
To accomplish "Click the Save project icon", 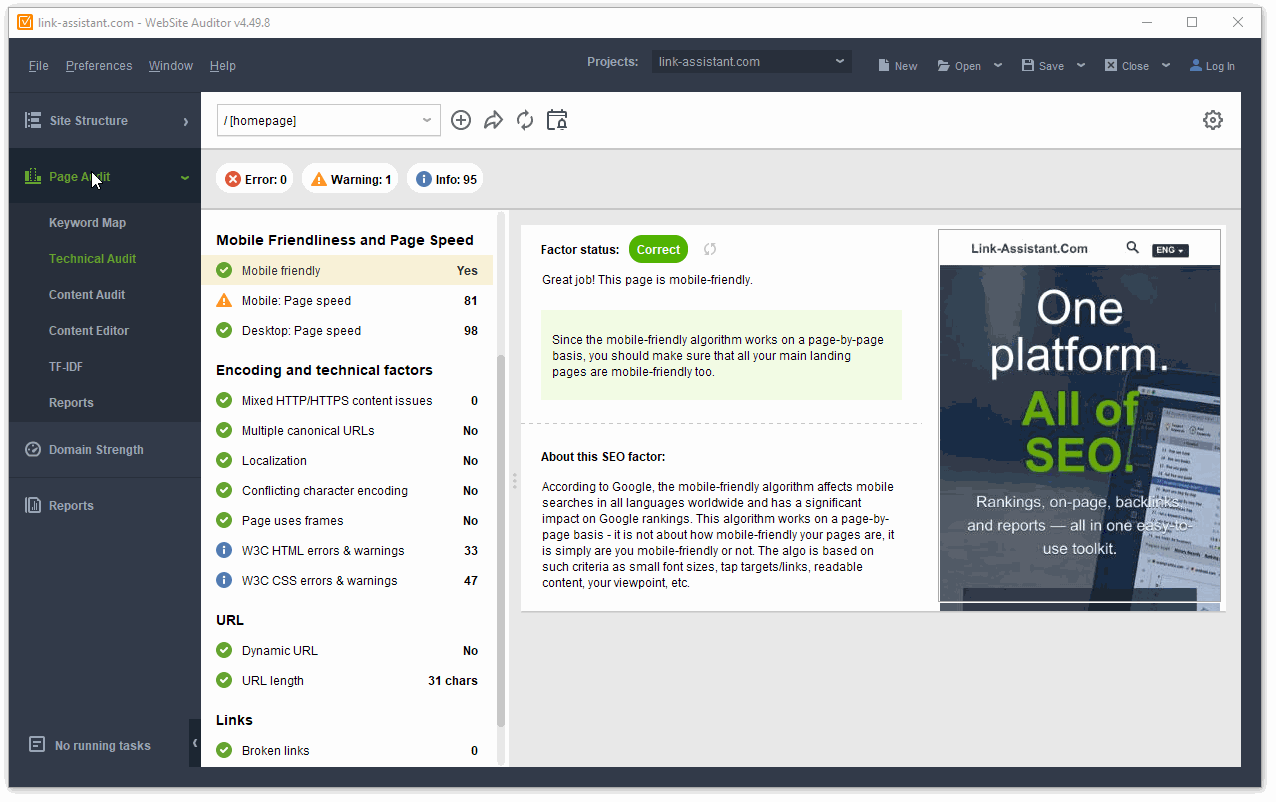I will (1028, 65).
